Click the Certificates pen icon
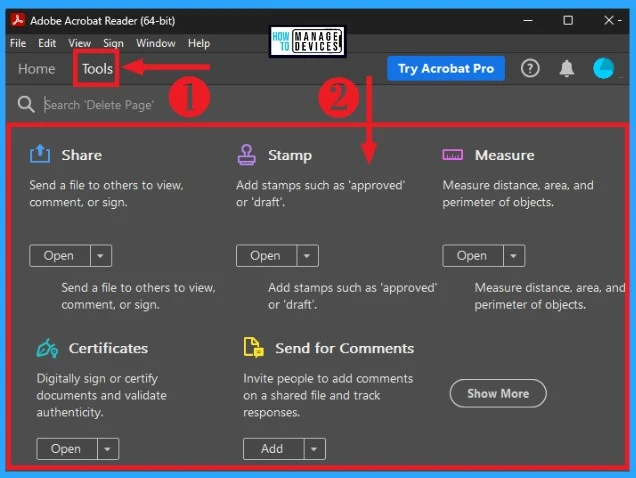 pos(47,348)
